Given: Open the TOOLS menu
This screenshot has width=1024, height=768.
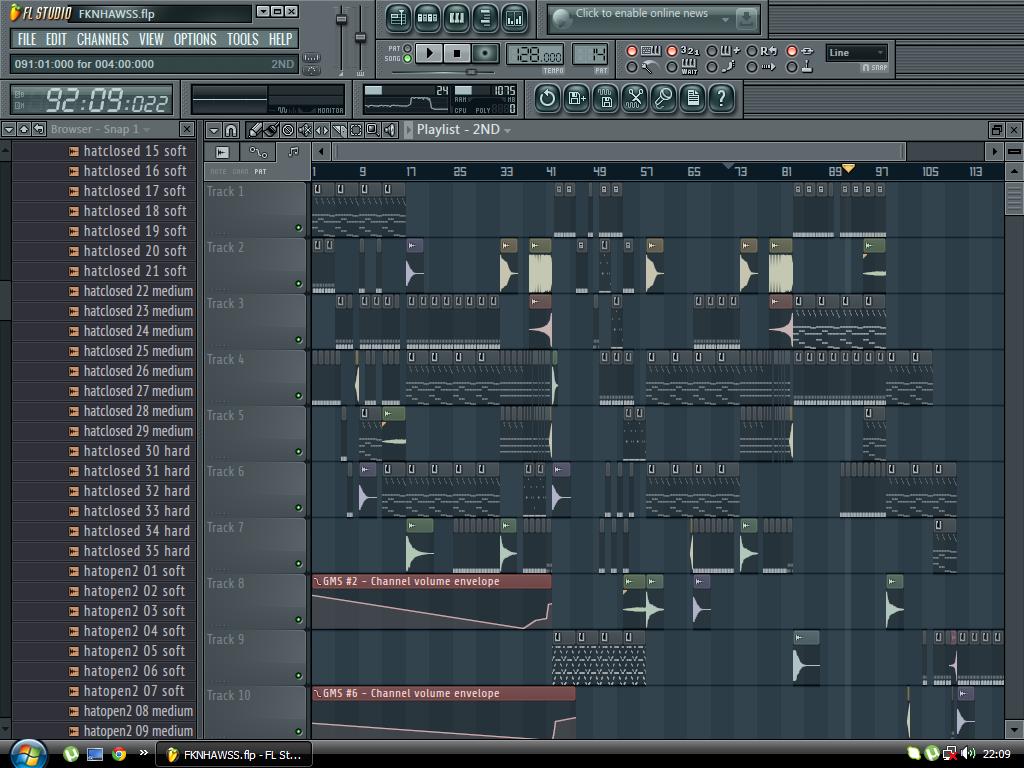Looking at the screenshot, I should pyautogui.click(x=242, y=39).
